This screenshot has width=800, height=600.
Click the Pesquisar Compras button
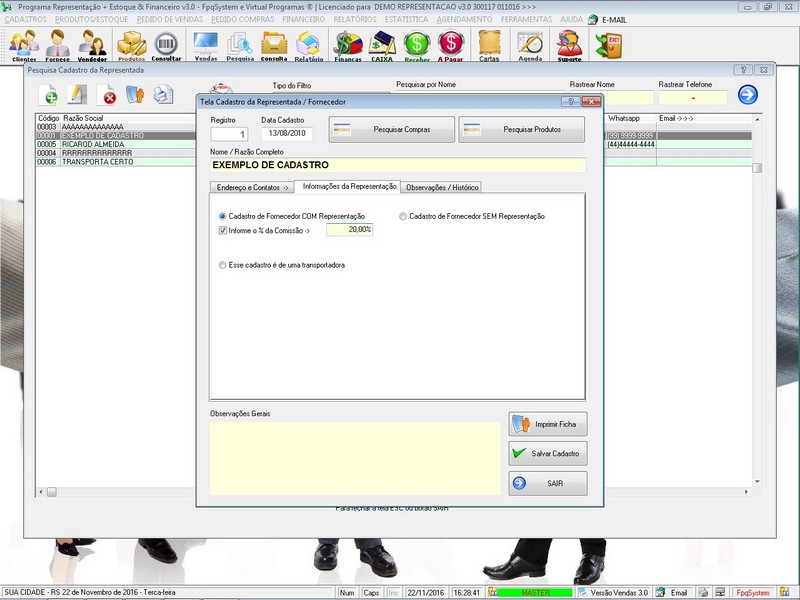pyautogui.click(x=391, y=130)
